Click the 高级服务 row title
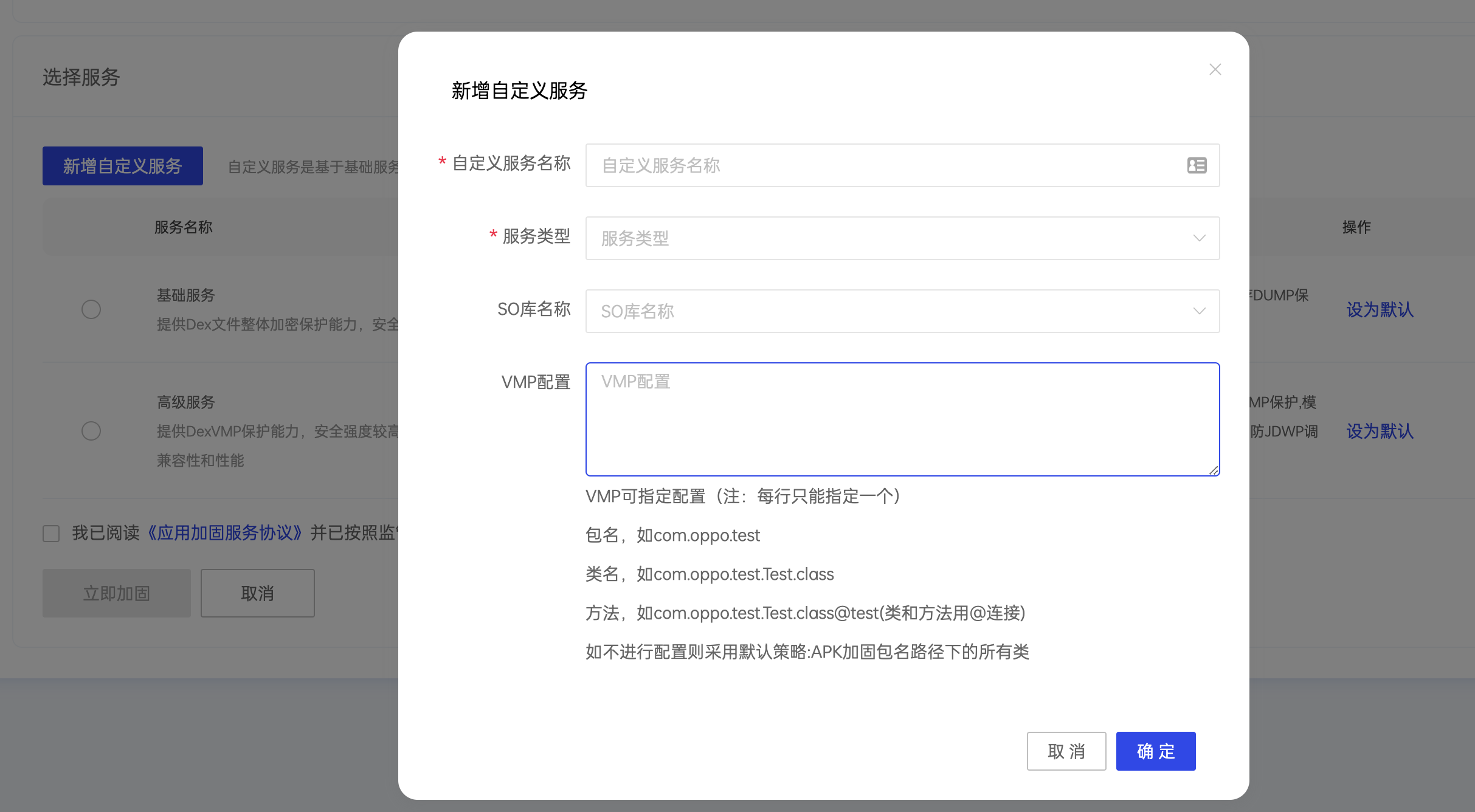 [x=186, y=402]
